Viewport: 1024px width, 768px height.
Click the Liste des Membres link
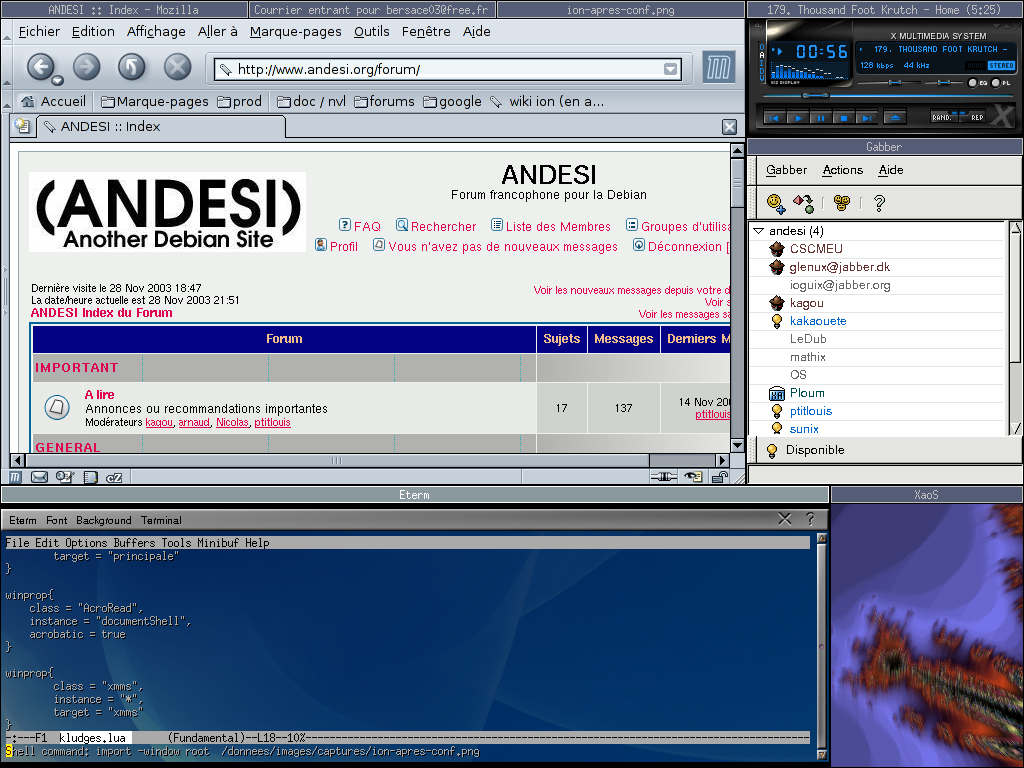558,227
